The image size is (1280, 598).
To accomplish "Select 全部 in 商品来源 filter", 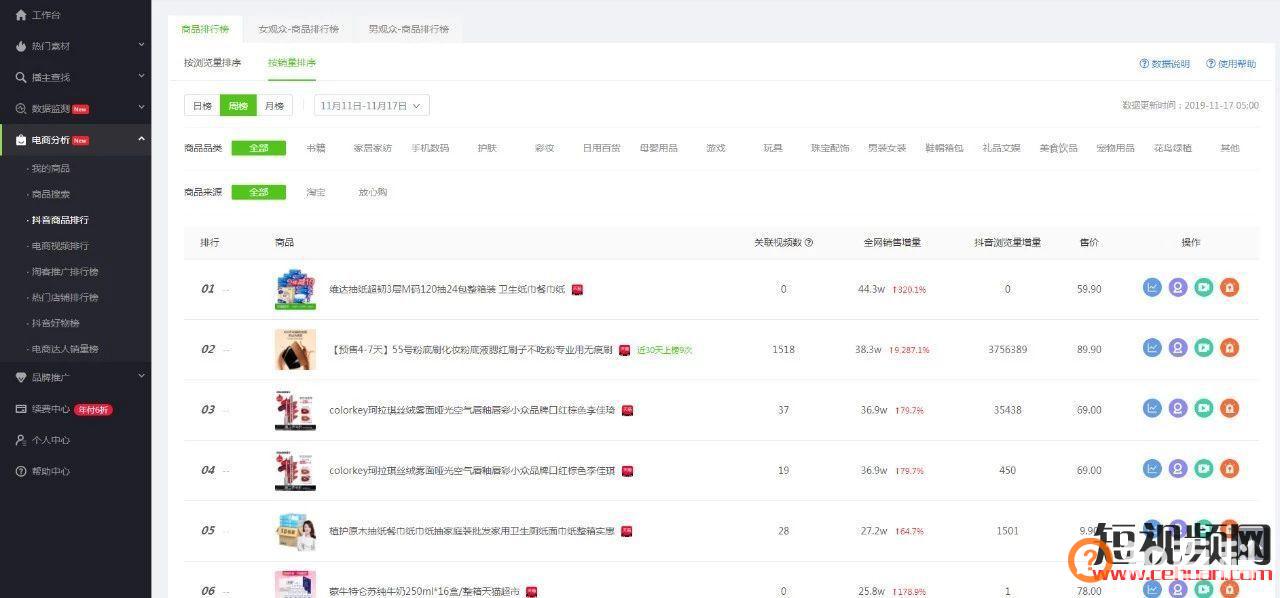I will [x=258, y=192].
